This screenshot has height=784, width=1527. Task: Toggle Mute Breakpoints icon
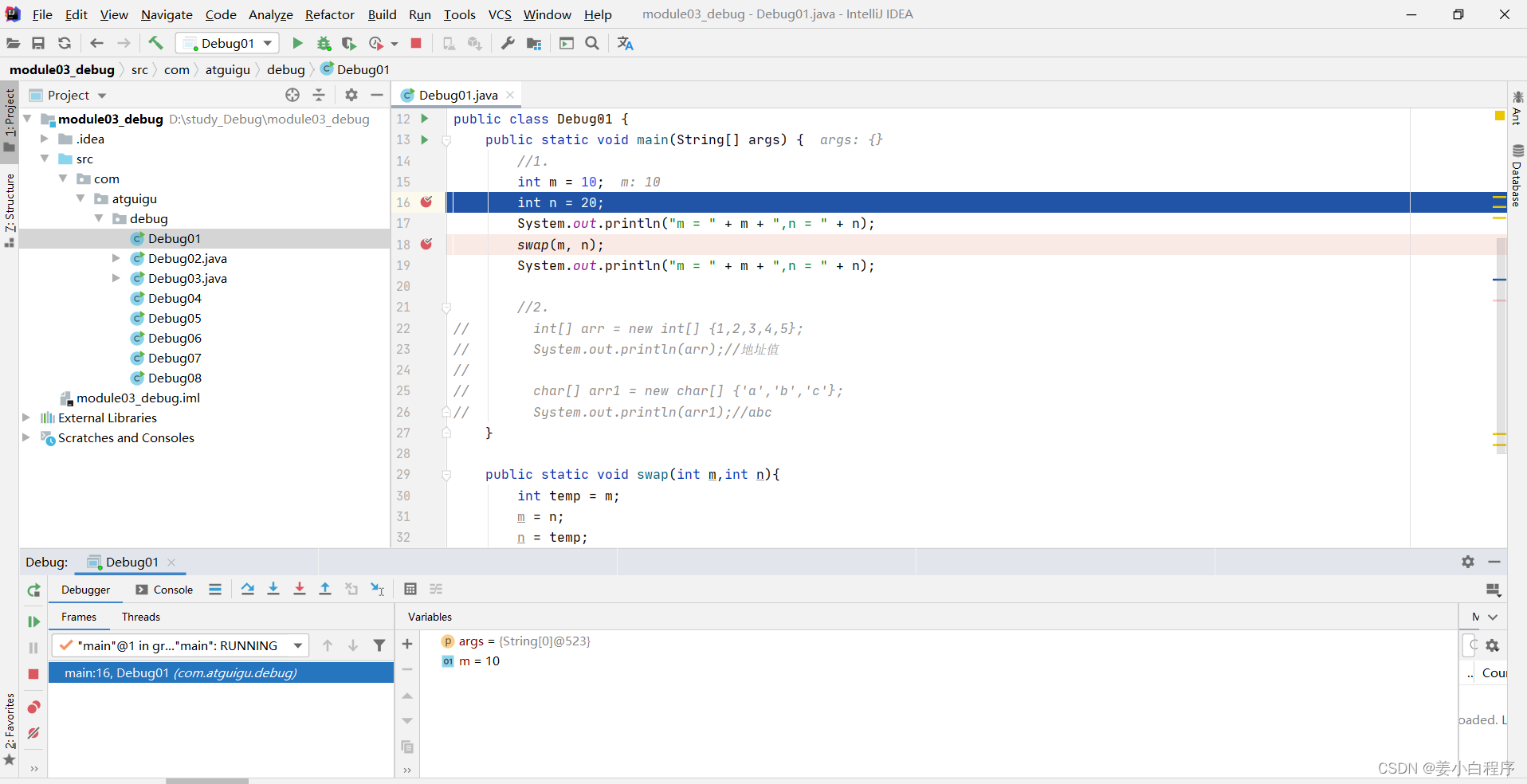pos(33,733)
